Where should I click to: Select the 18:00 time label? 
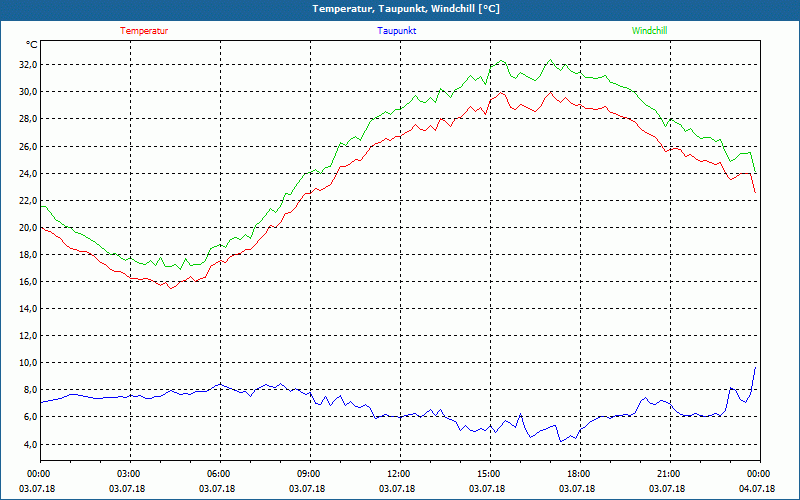[579, 474]
